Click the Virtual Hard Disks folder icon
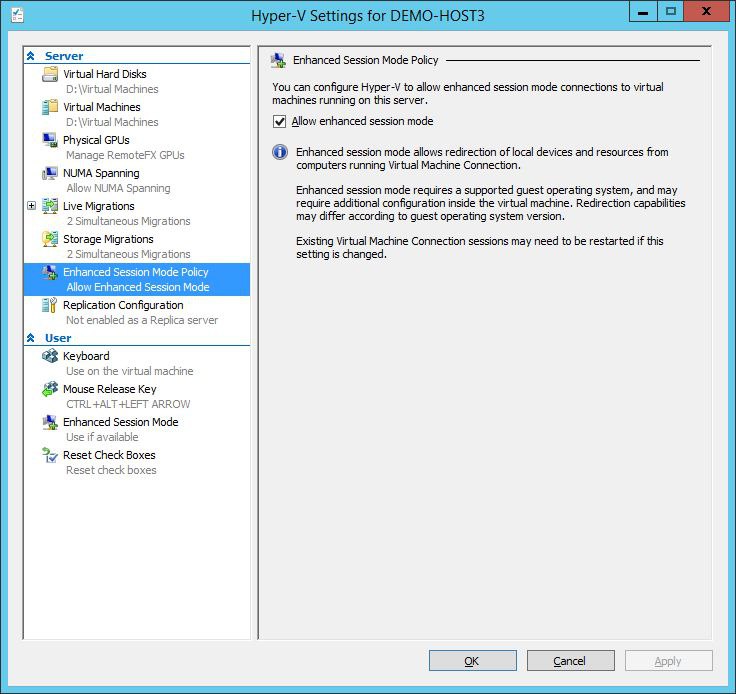Viewport: 736px width, 694px height. [x=50, y=74]
